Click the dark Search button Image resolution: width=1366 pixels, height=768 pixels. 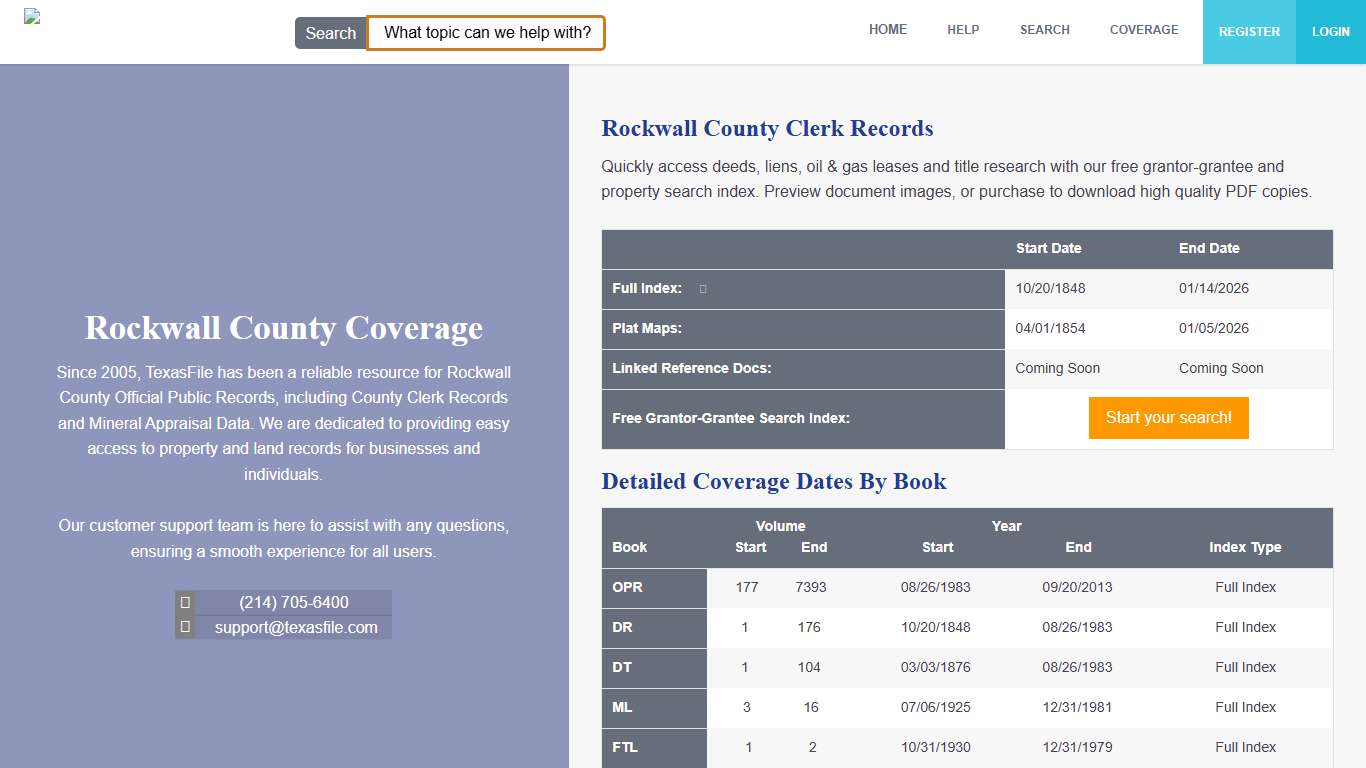[330, 32]
